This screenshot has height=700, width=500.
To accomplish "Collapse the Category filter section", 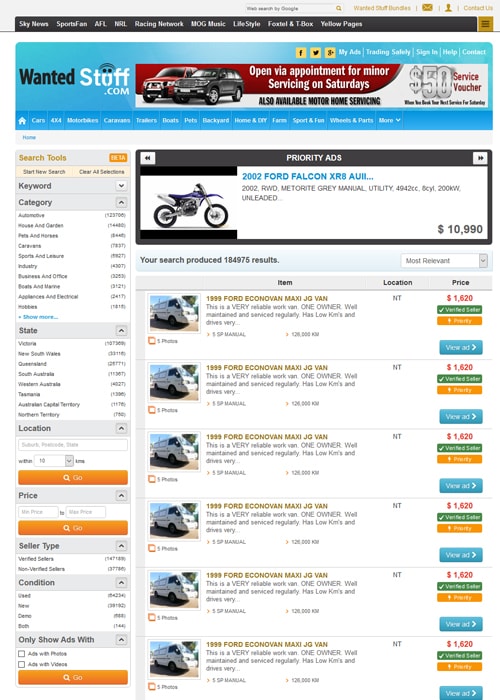I will 121,202.
